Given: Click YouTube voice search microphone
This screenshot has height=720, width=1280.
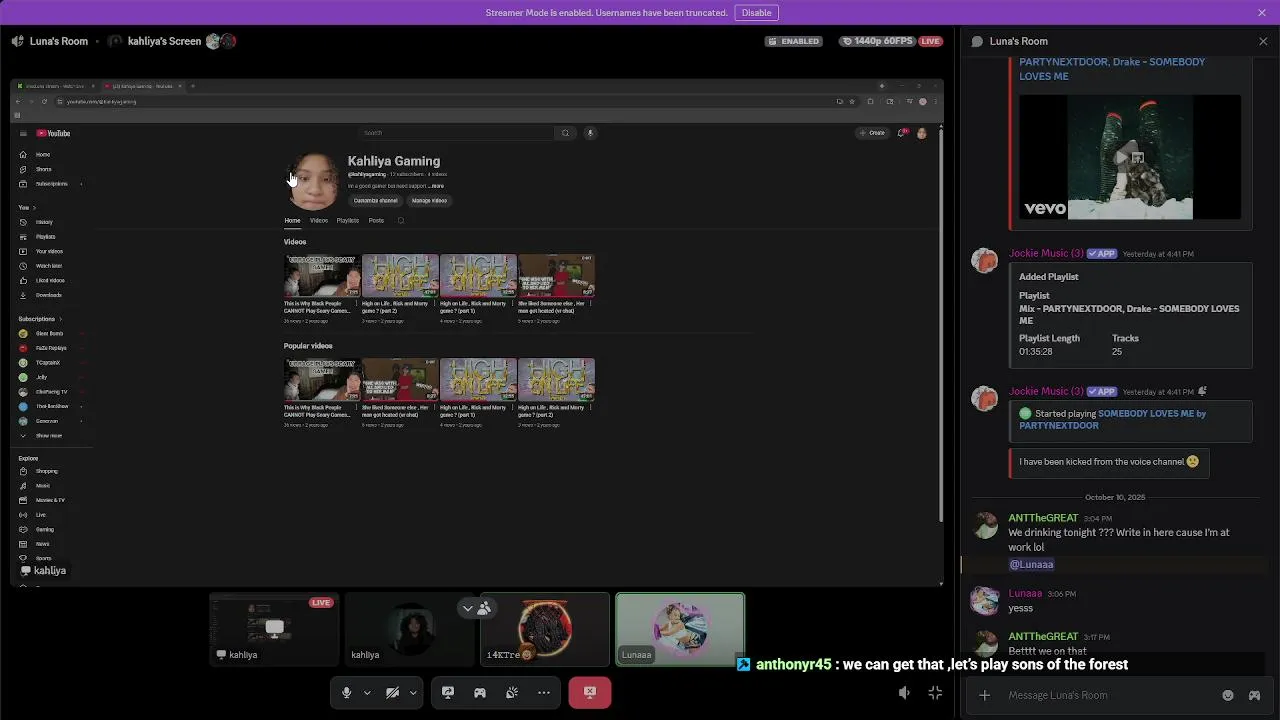Looking at the screenshot, I should tap(590, 133).
